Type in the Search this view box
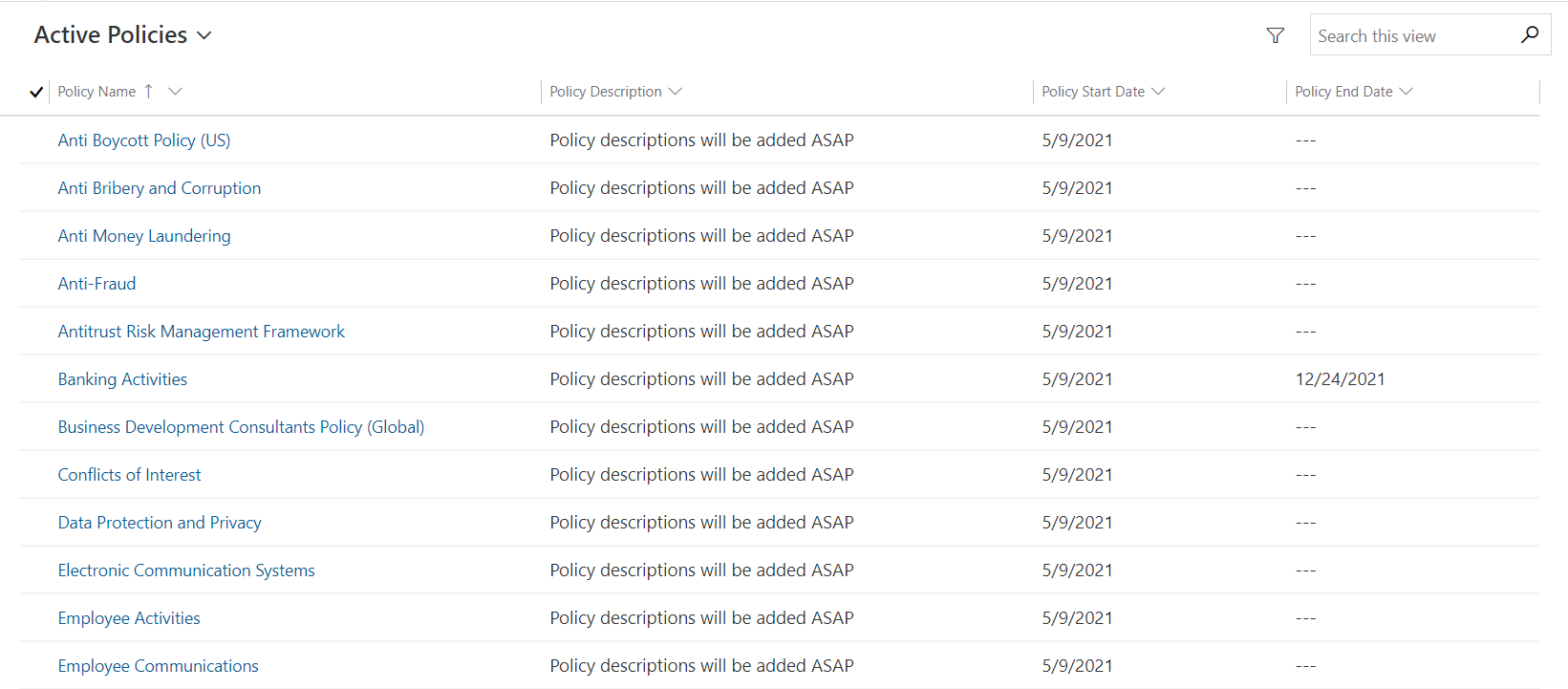Viewport: 1568px width, 689px height. pyautogui.click(x=1412, y=35)
